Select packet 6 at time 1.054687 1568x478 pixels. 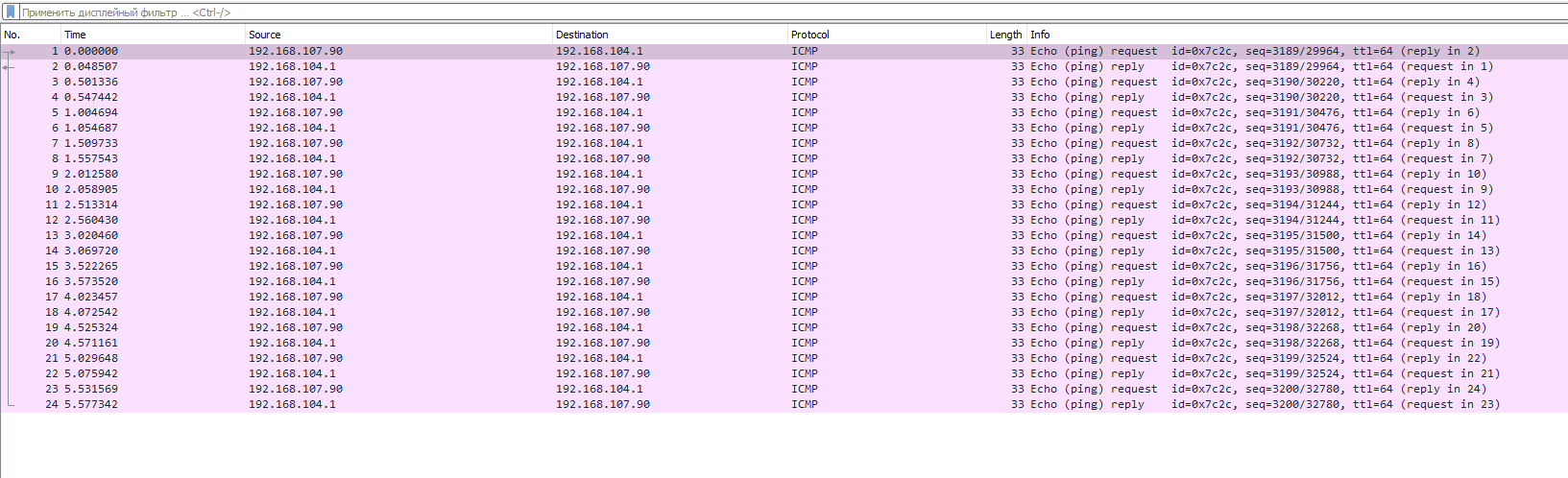[784, 129]
